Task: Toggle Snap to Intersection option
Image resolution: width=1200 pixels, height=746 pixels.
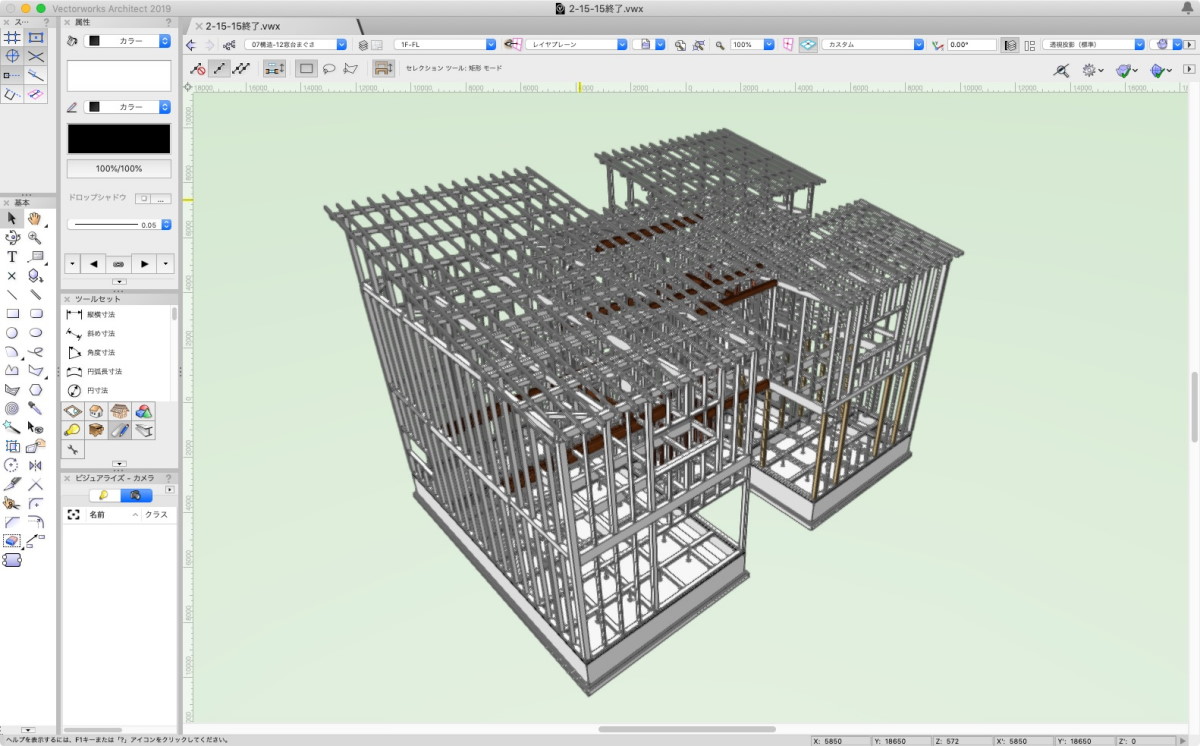Action: pos(36,56)
